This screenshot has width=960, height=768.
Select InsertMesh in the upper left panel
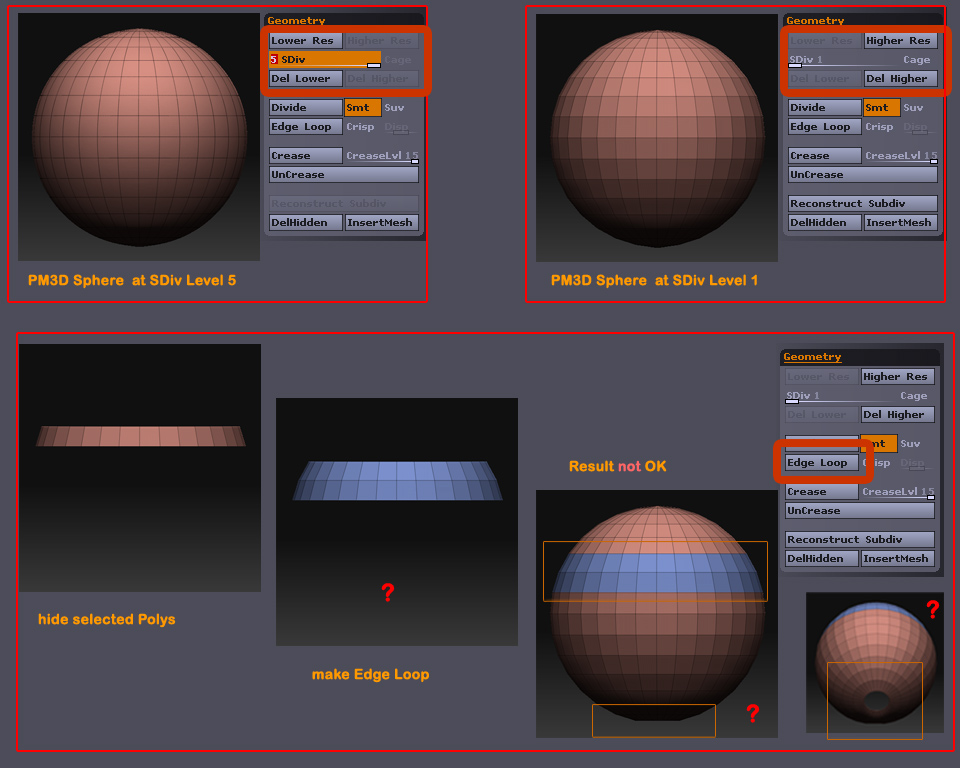[381, 222]
